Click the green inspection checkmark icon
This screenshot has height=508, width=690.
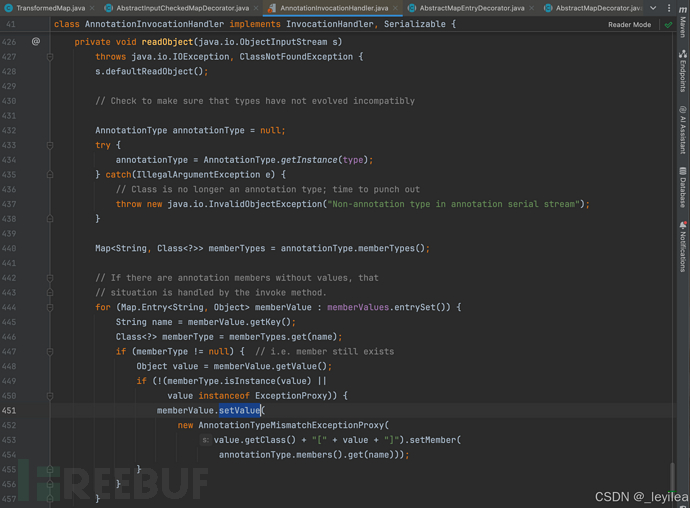pos(668,25)
